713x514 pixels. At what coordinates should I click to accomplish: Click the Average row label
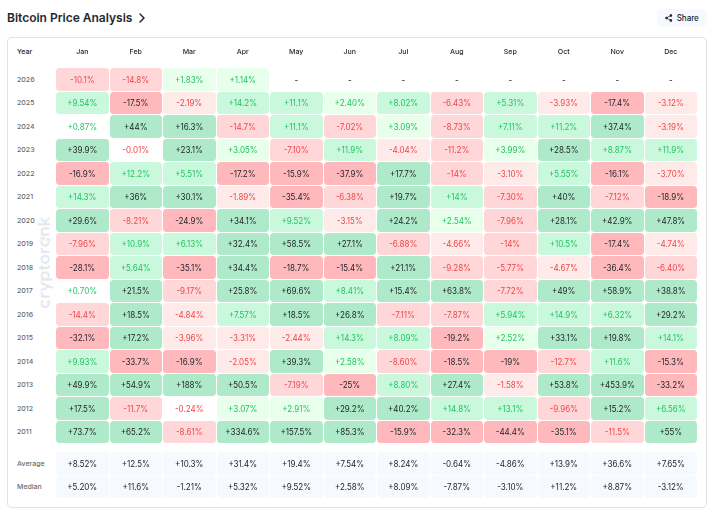[x=31, y=464]
